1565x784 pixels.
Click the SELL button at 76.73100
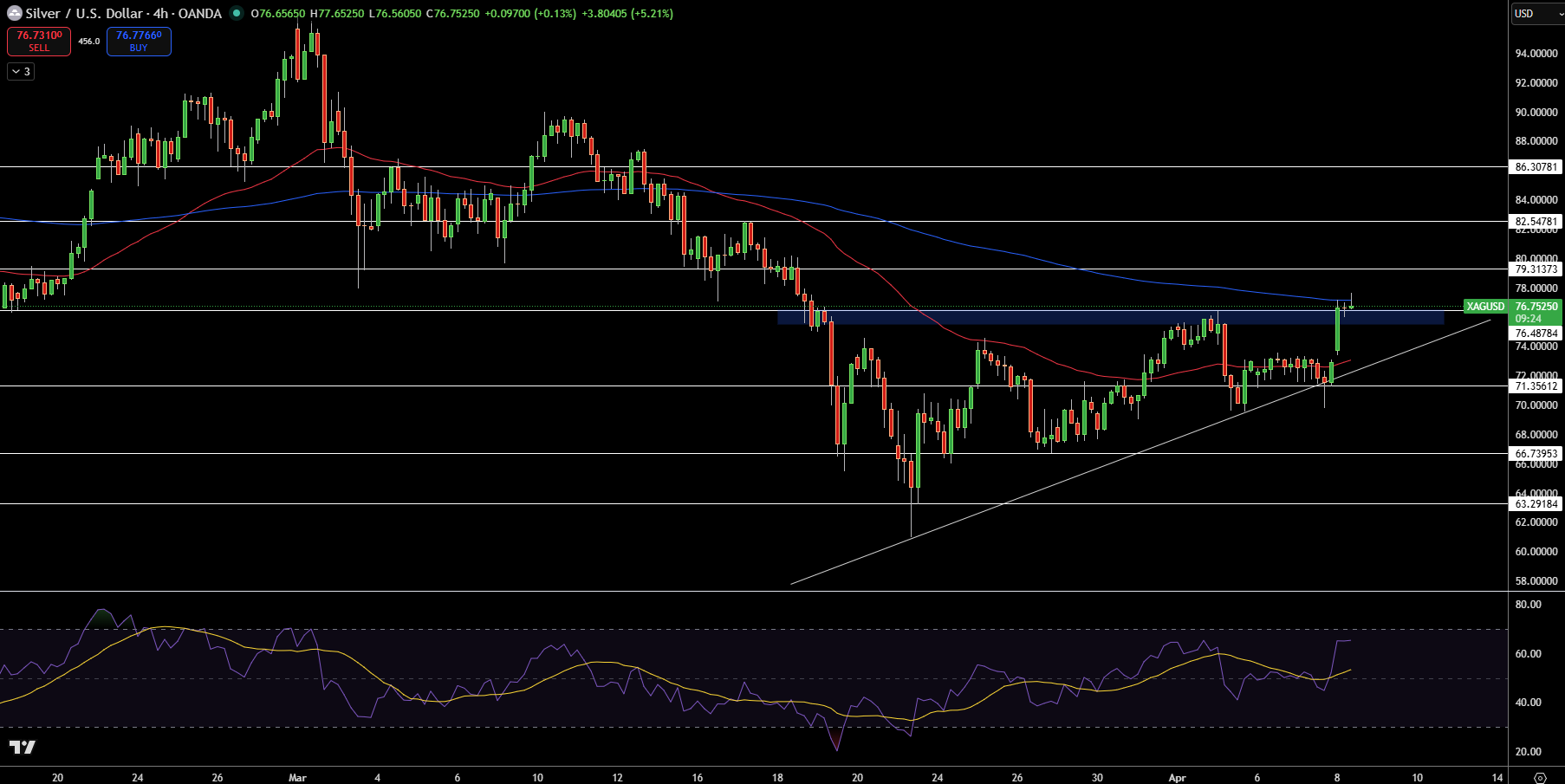click(39, 41)
